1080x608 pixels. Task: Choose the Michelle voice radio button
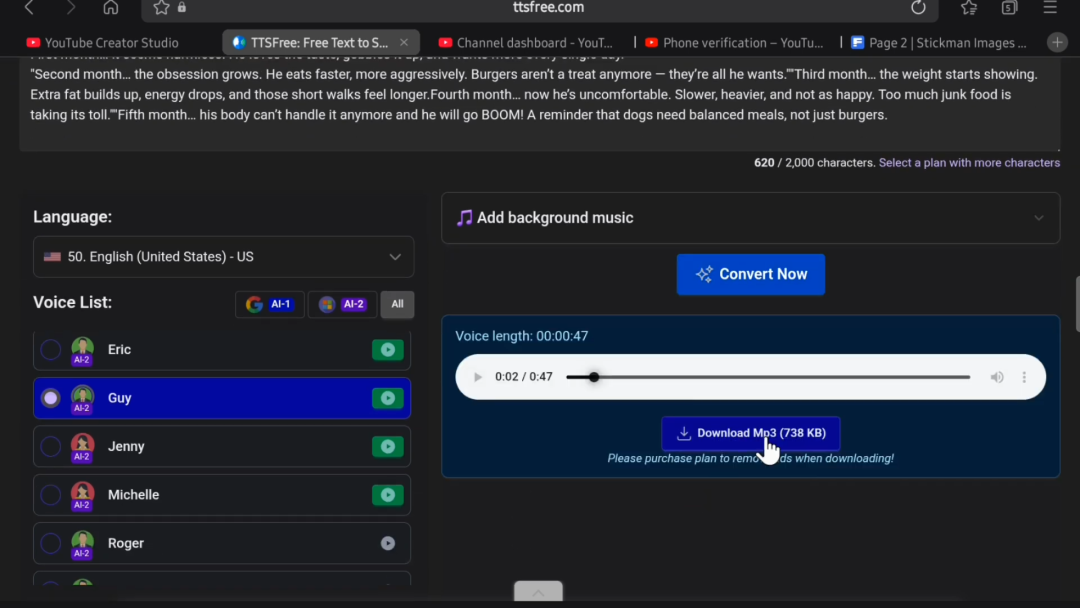point(51,495)
